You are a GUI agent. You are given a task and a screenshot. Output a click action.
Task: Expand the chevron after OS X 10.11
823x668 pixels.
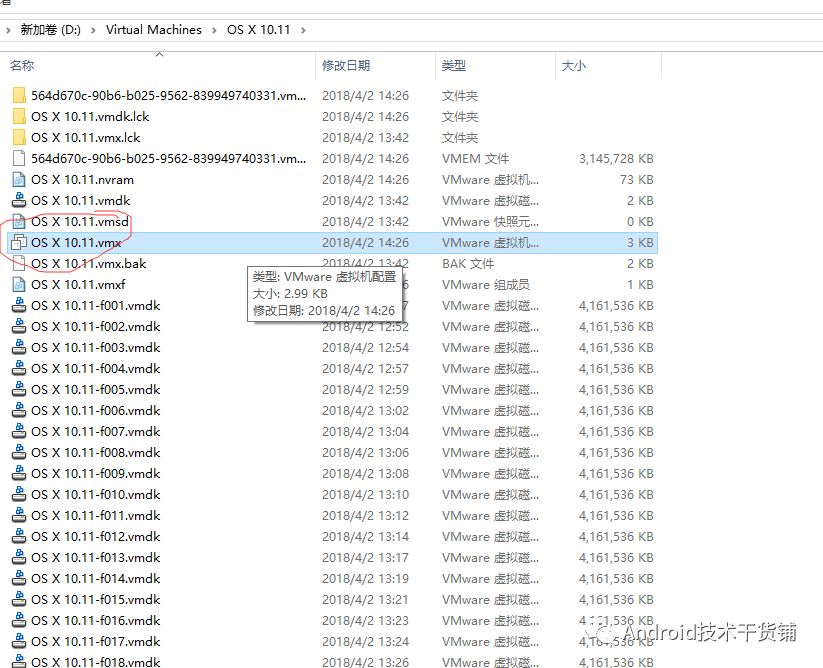pyautogui.click(x=303, y=30)
